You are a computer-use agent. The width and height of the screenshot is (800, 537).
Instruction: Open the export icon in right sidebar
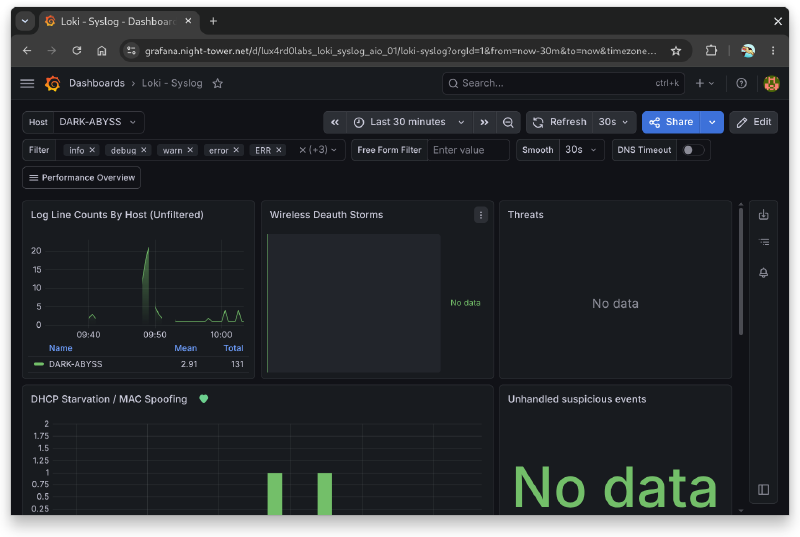tap(763, 215)
